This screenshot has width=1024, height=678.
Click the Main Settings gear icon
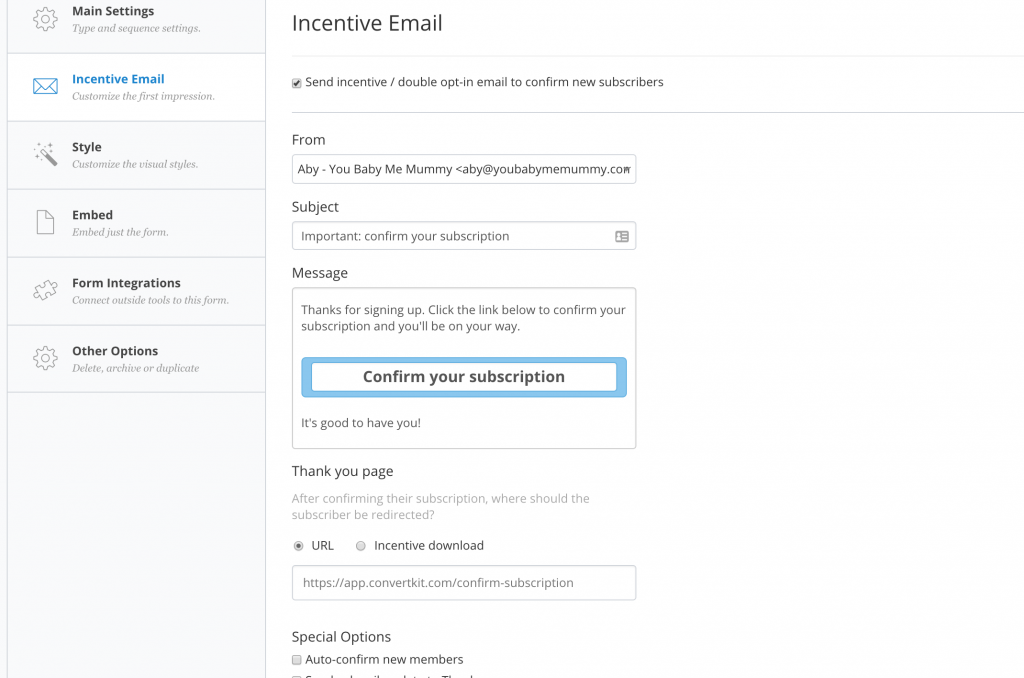click(x=45, y=19)
